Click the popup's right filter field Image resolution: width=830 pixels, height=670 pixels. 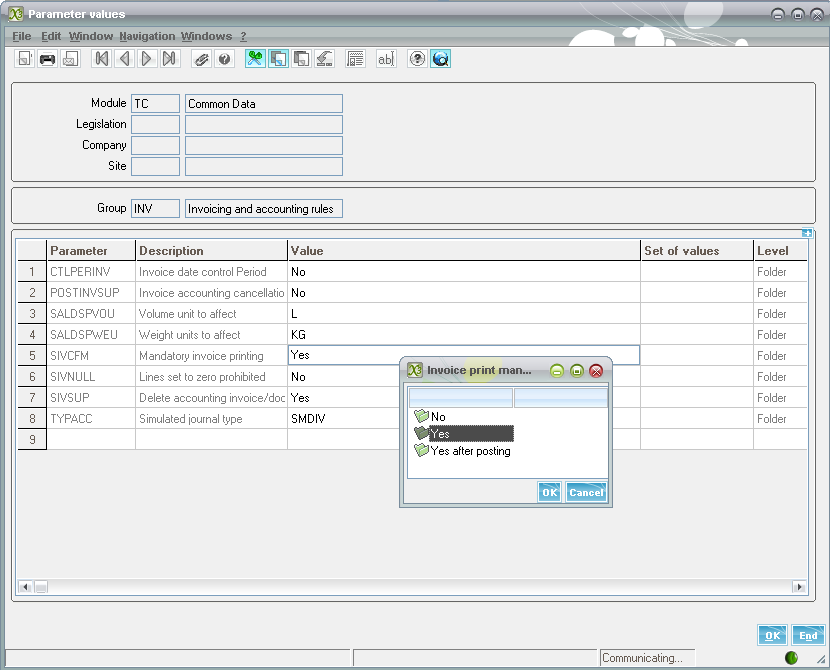coord(561,397)
